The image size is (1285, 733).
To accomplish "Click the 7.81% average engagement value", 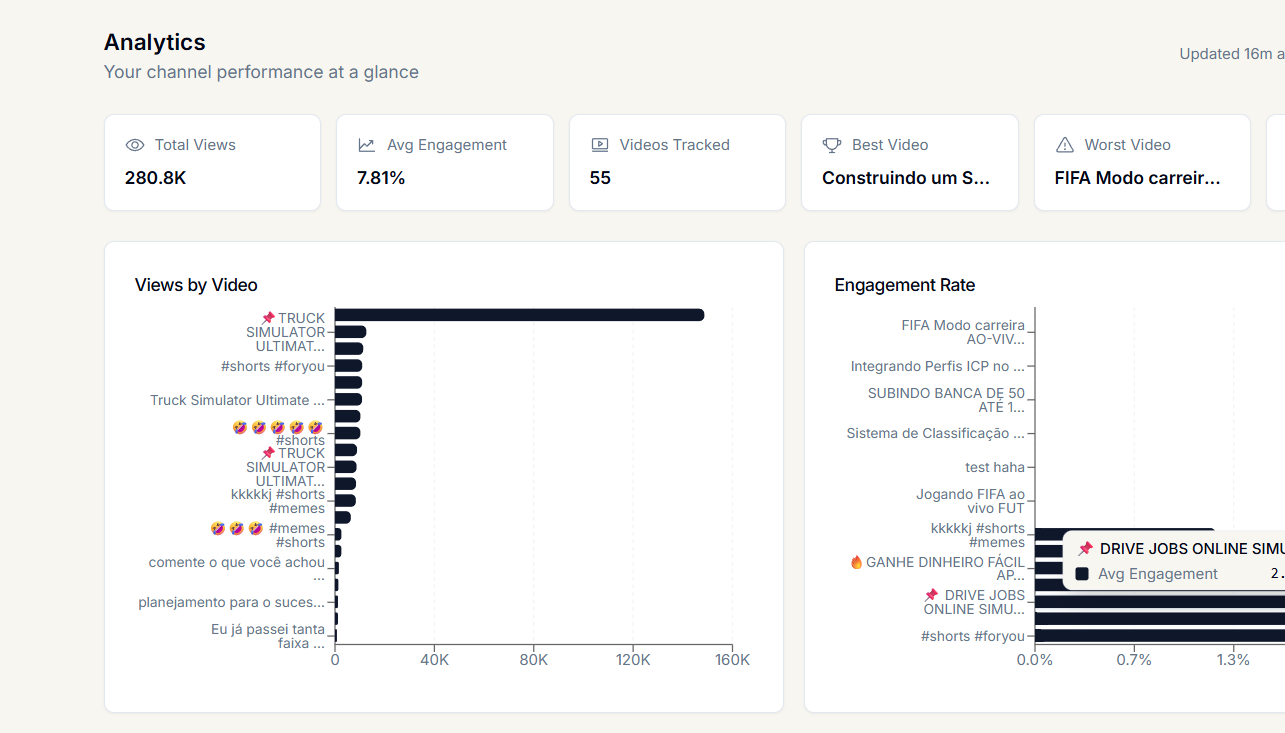I will 381,178.
